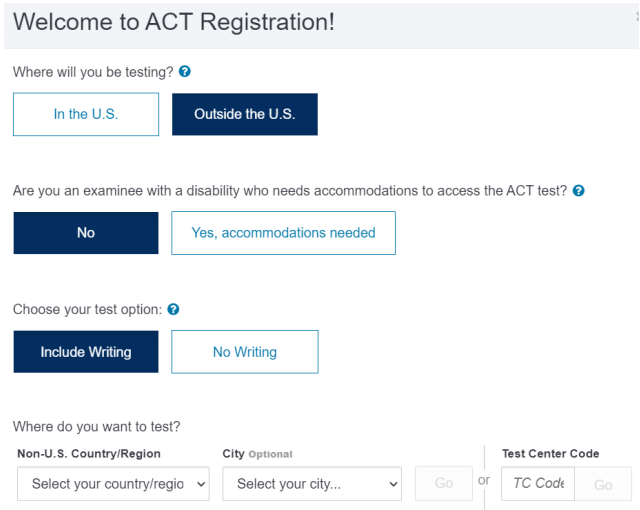The height and width of the screenshot is (510, 640).
Task: Open help icon next to accommodations question
Action: (578, 191)
